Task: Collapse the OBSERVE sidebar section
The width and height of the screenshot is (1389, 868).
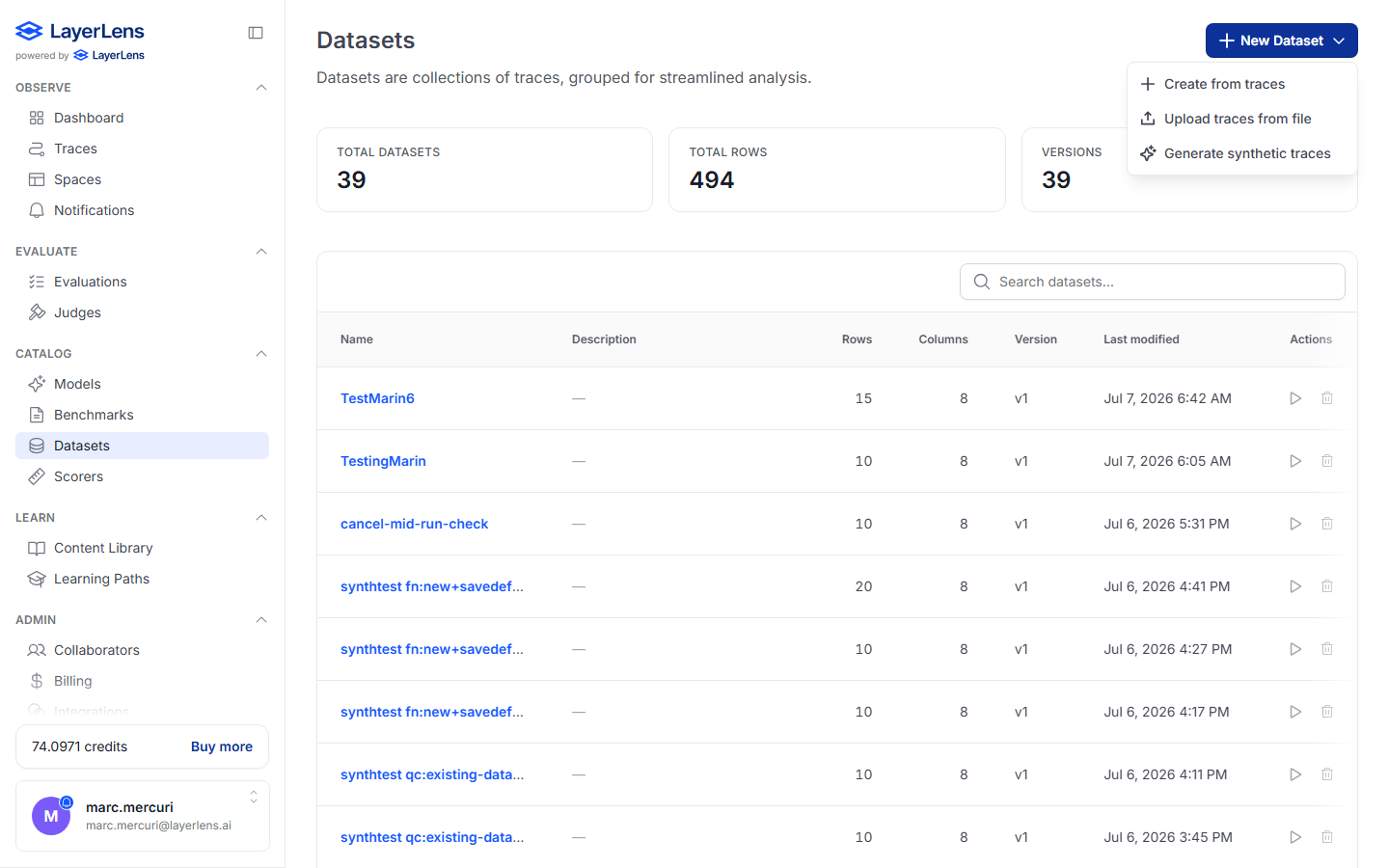Action: pos(260,88)
